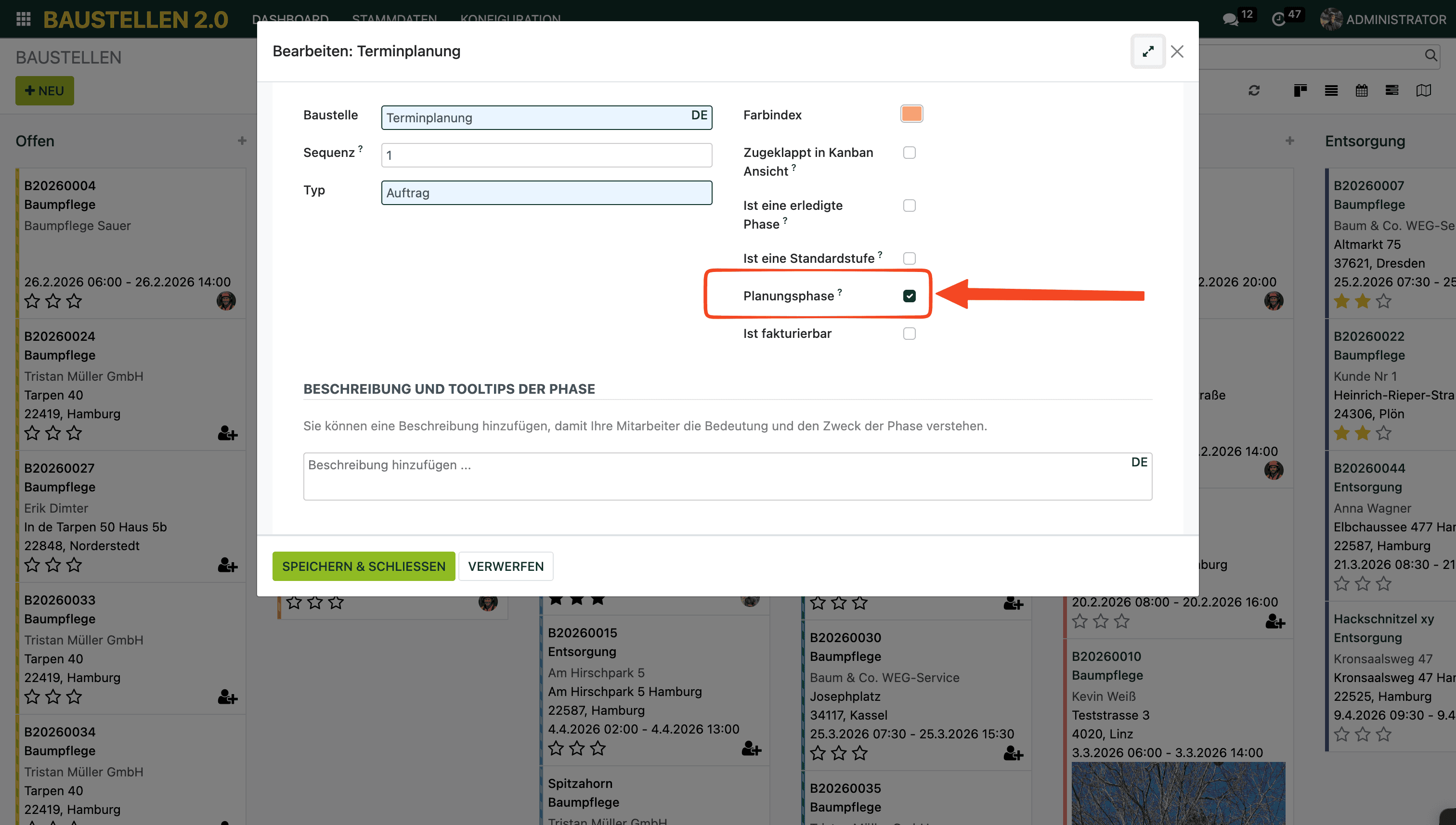Open the orange Farbindex color swatch
The width and height of the screenshot is (1456, 825).
point(911,114)
